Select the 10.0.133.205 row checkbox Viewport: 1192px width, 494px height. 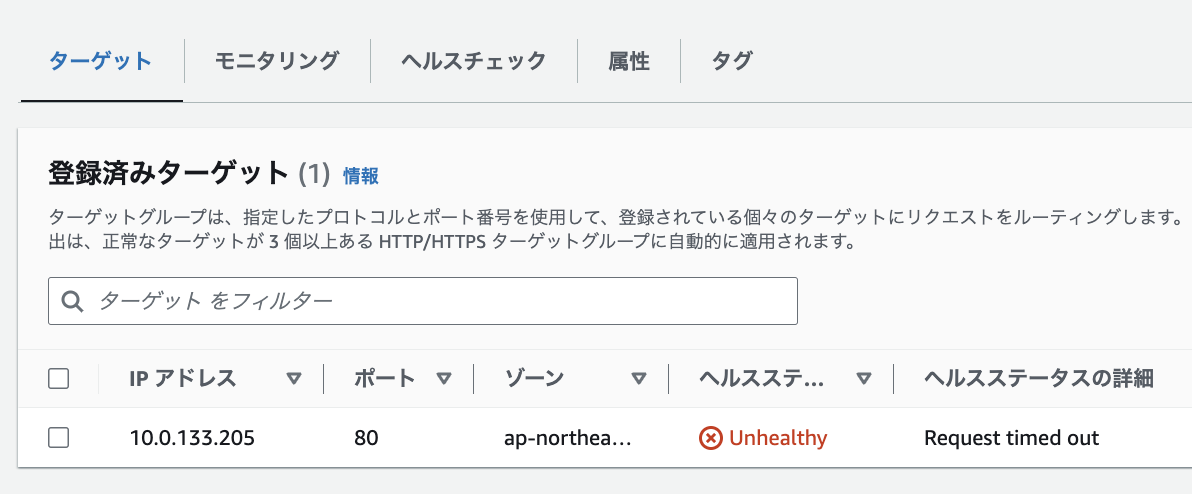59,438
